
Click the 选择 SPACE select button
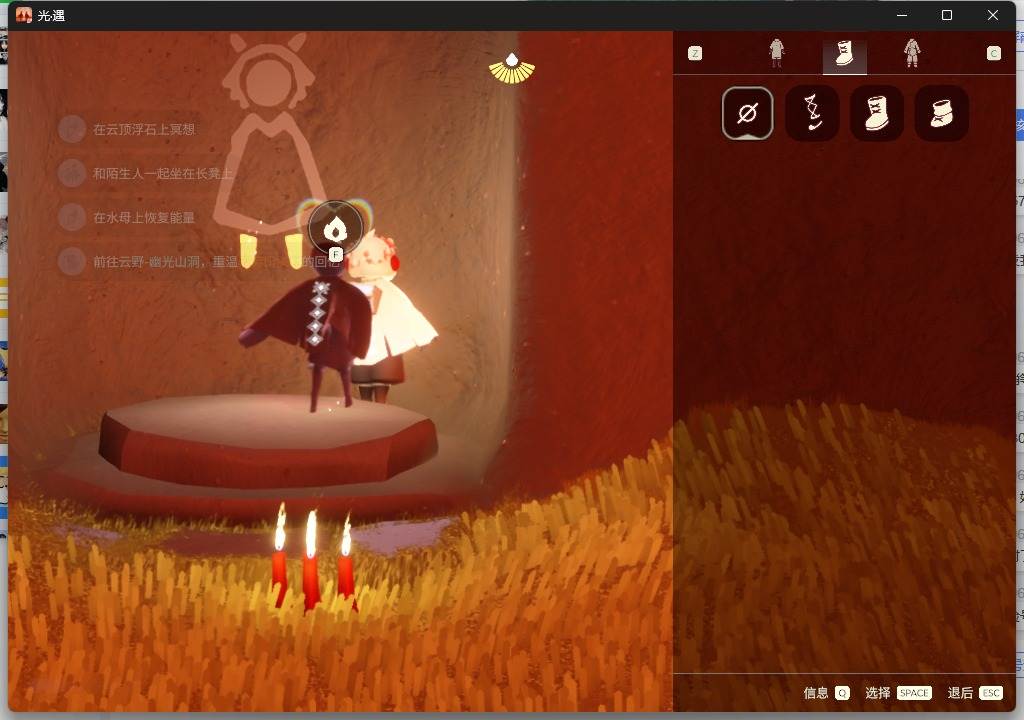898,693
